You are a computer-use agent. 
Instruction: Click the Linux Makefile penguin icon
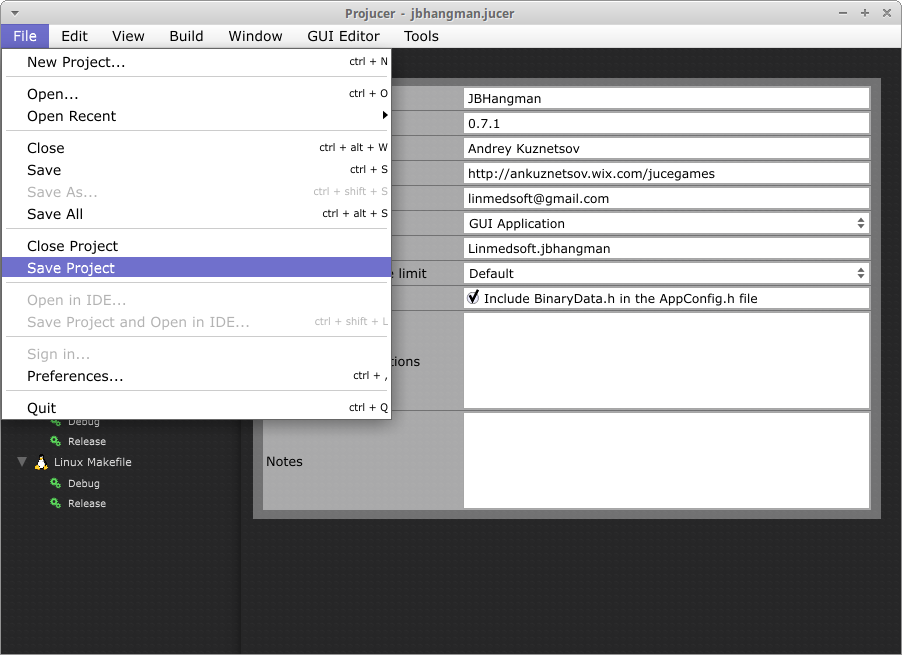tap(41, 462)
